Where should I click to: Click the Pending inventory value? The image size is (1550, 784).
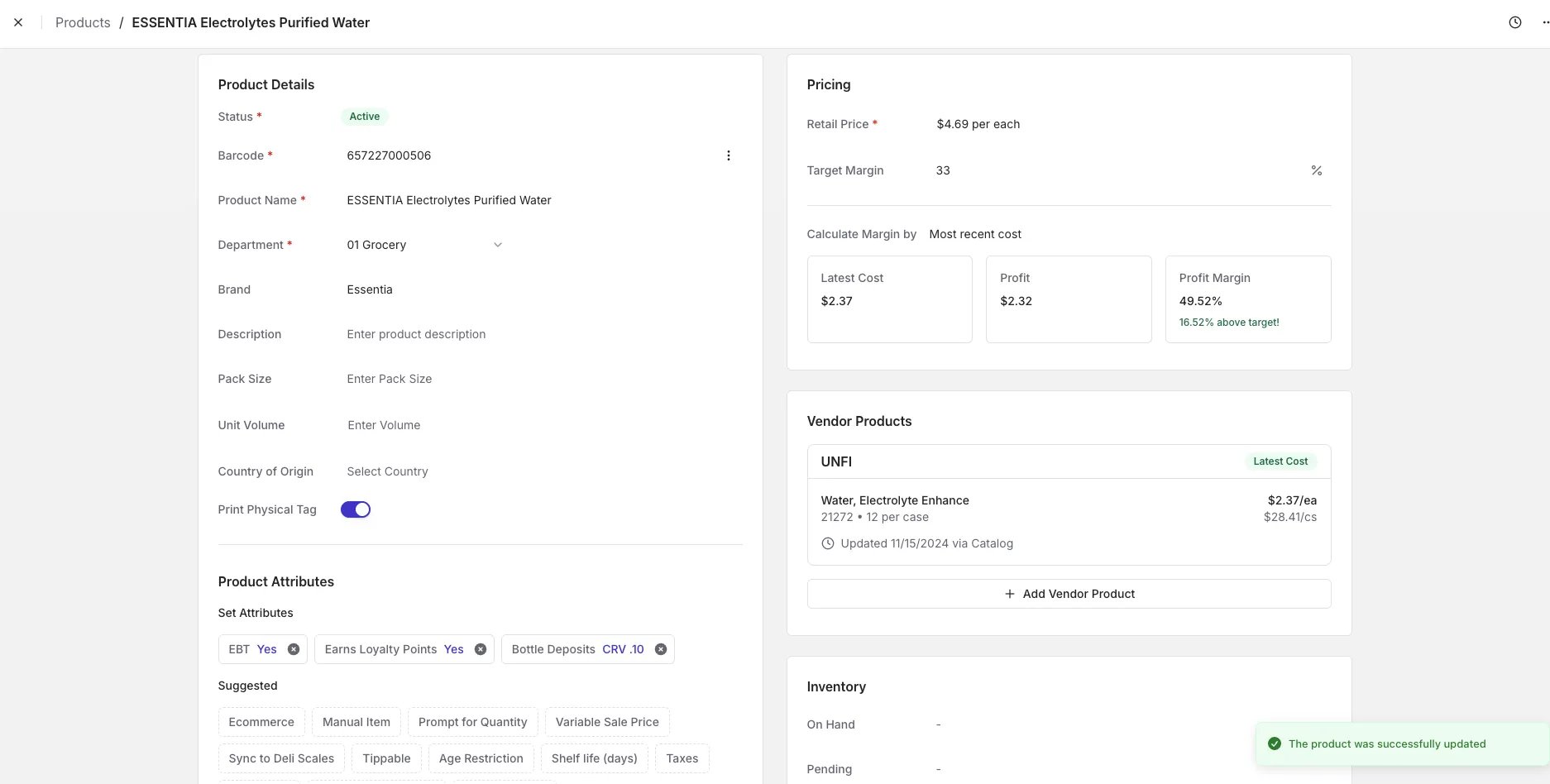tap(938, 769)
